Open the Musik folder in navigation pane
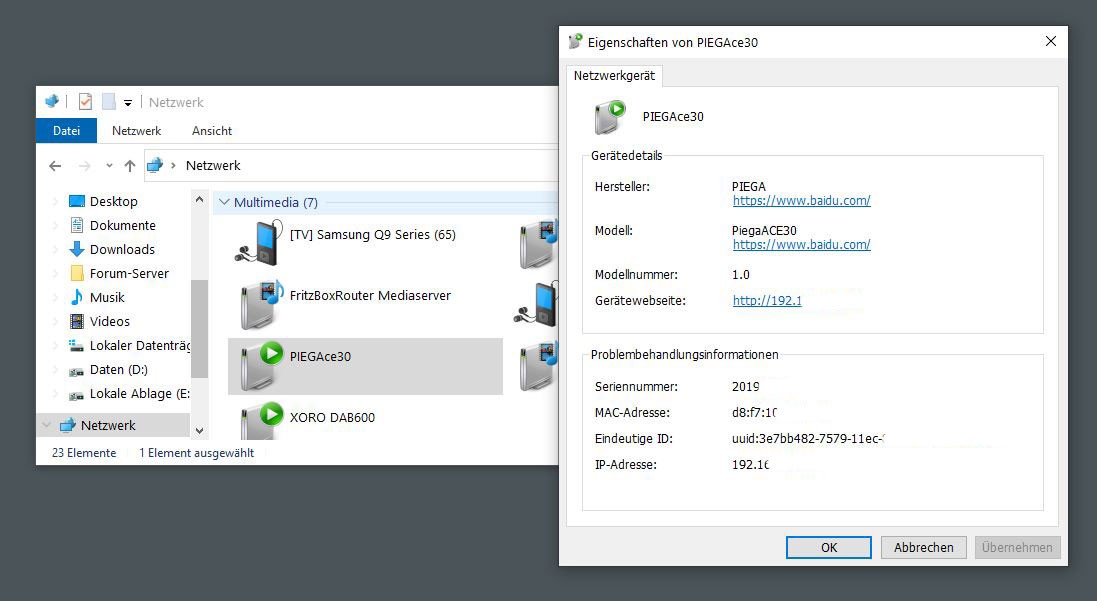This screenshot has height=601, width=1097. 107,297
